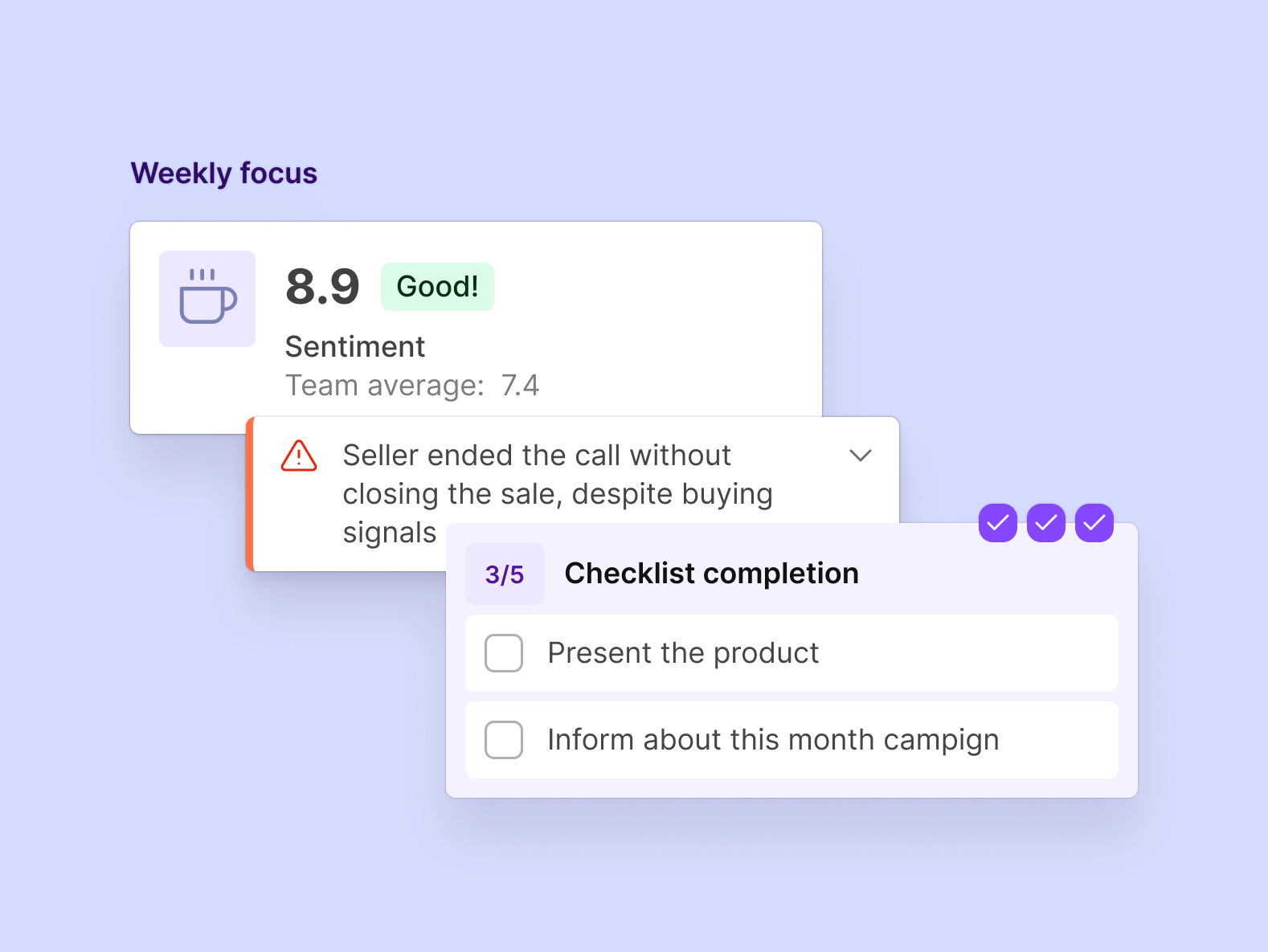Expand the seller call warning chevron
1268x952 pixels.
click(x=860, y=456)
